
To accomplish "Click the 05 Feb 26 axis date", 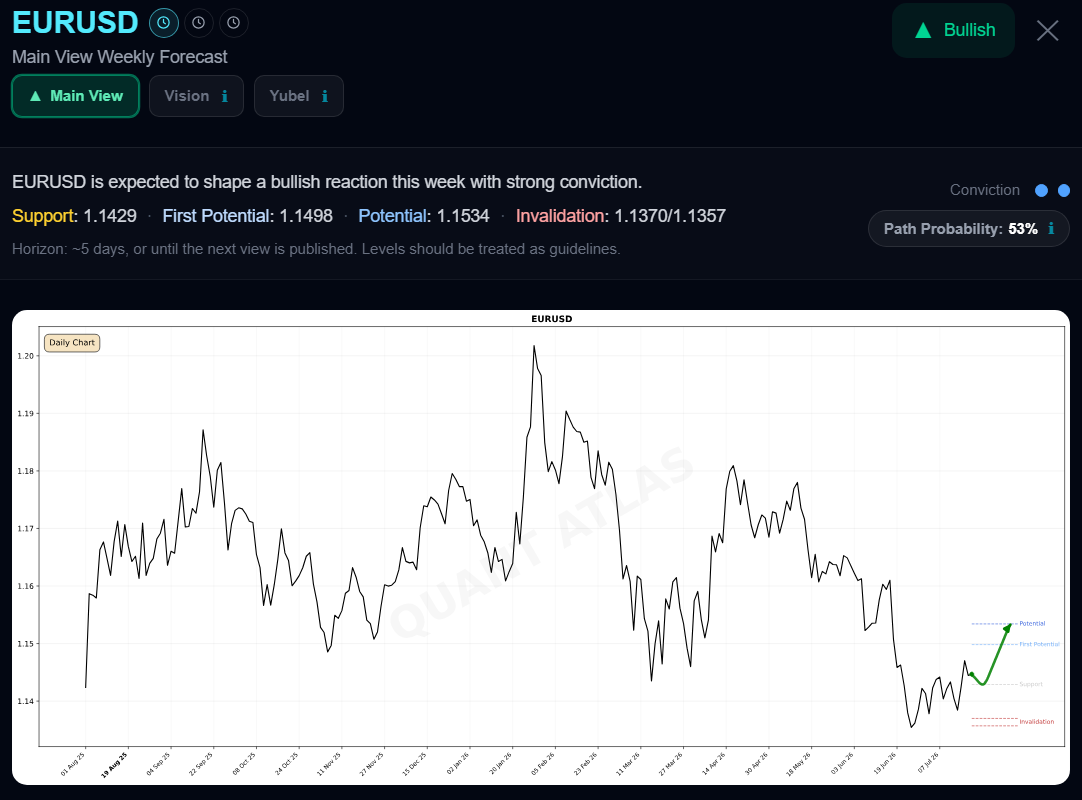I will tap(542, 764).
